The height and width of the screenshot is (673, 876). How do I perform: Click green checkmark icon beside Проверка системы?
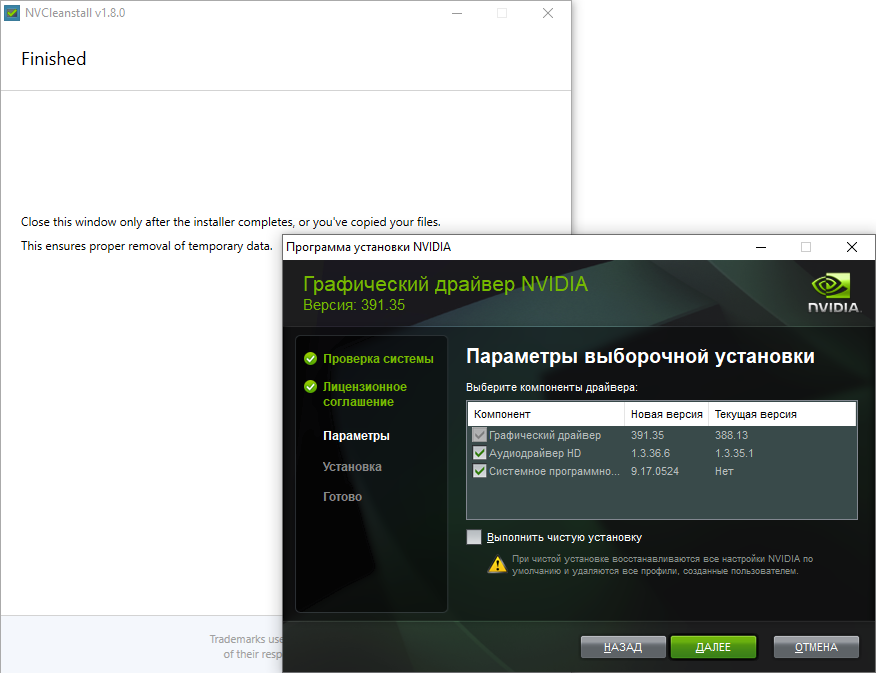tap(311, 359)
